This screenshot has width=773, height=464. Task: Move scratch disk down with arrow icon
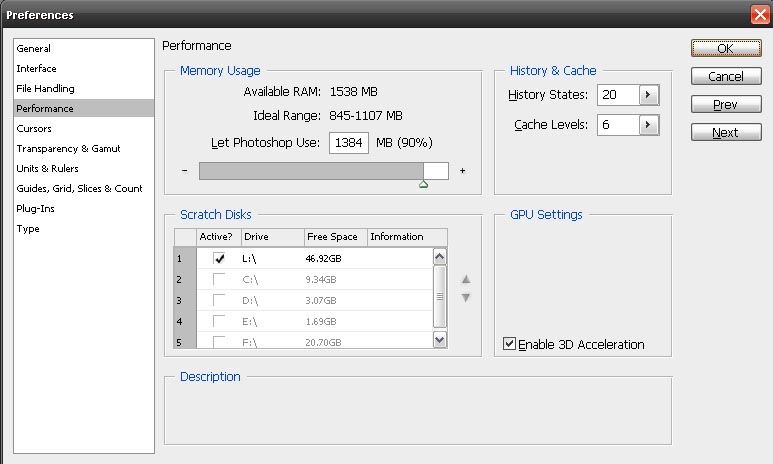(466, 297)
